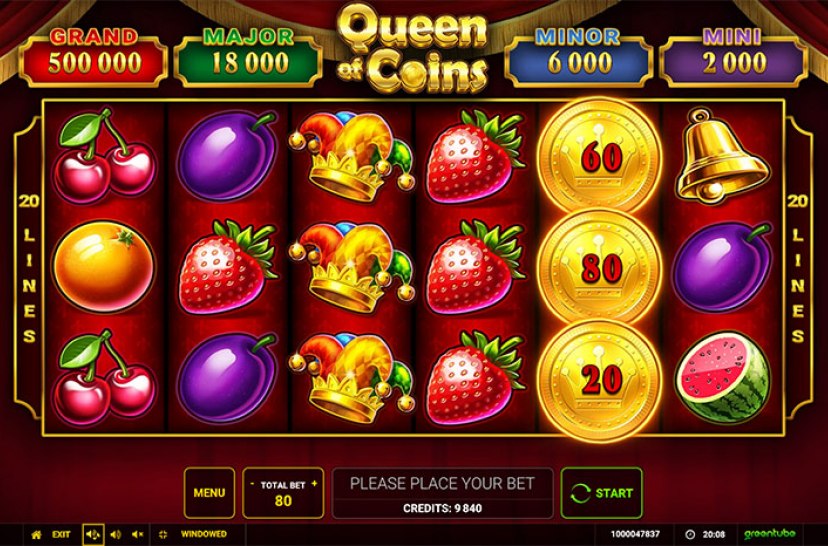Switch to sound effects only mode
Viewport: 828px width, 546px height.
(x=116, y=534)
